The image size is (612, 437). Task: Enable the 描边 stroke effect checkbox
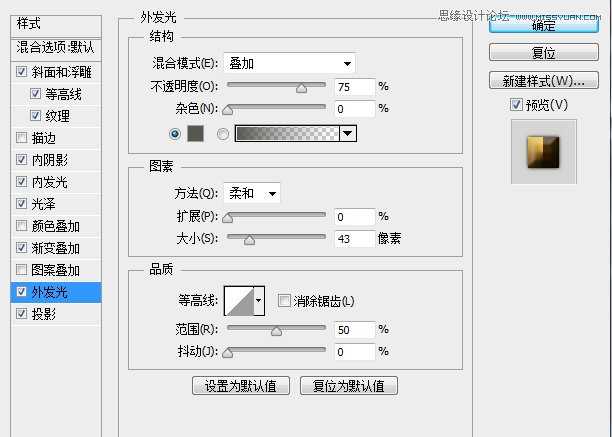22,138
